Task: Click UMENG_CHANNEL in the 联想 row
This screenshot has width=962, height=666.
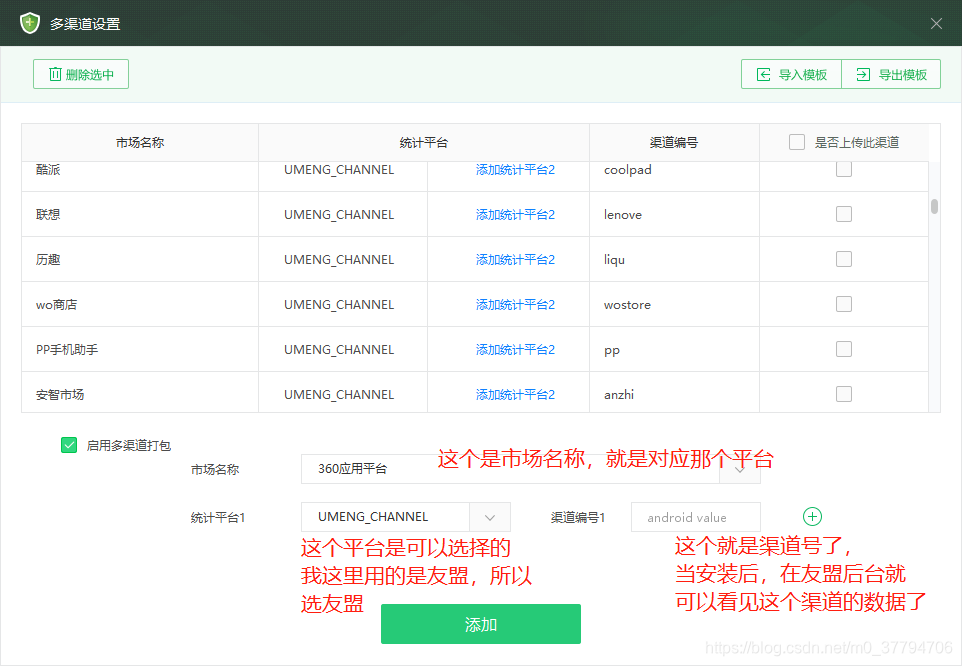Action: 339,215
